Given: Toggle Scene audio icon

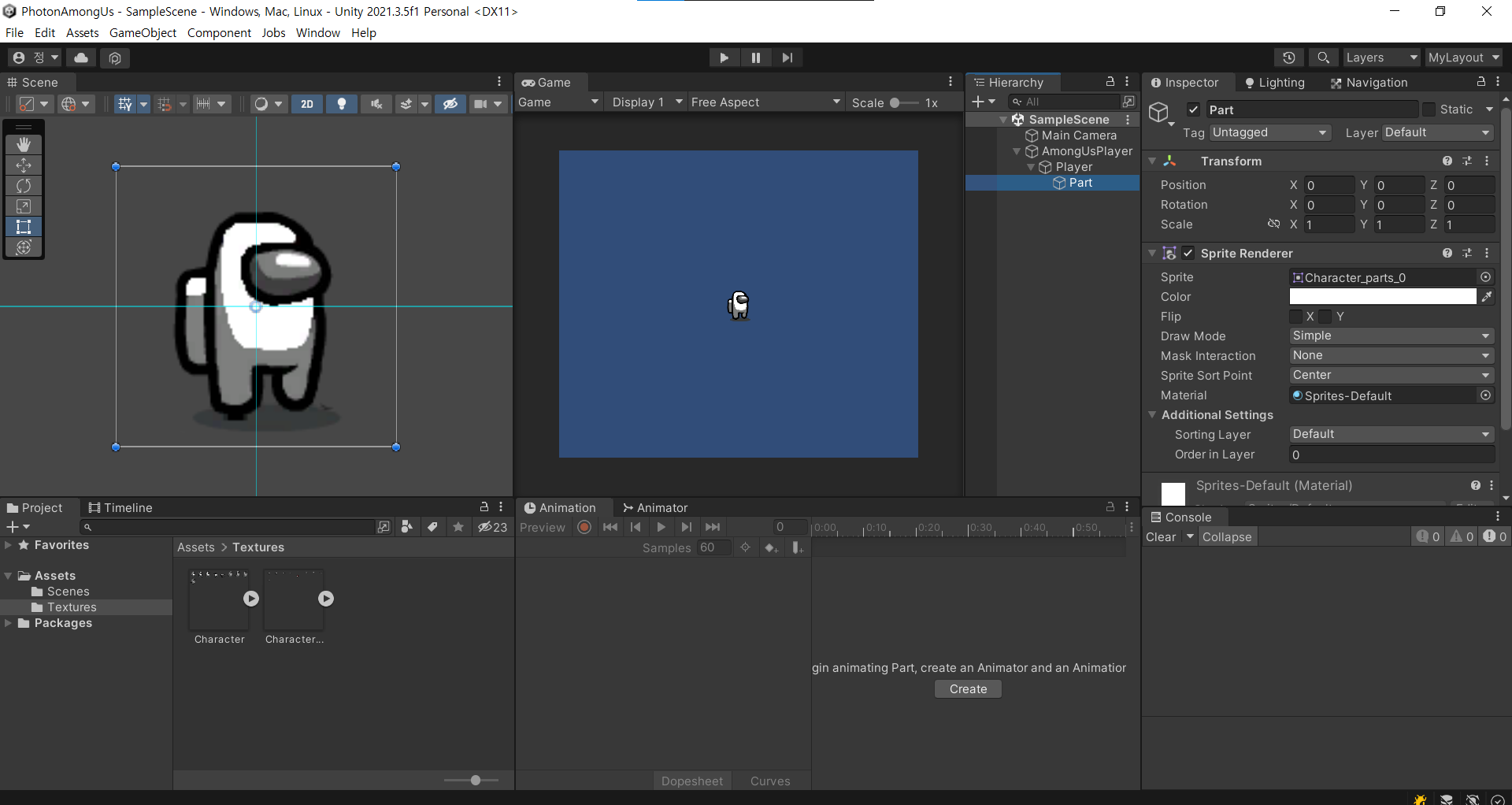Looking at the screenshot, I should click(376, 104).
